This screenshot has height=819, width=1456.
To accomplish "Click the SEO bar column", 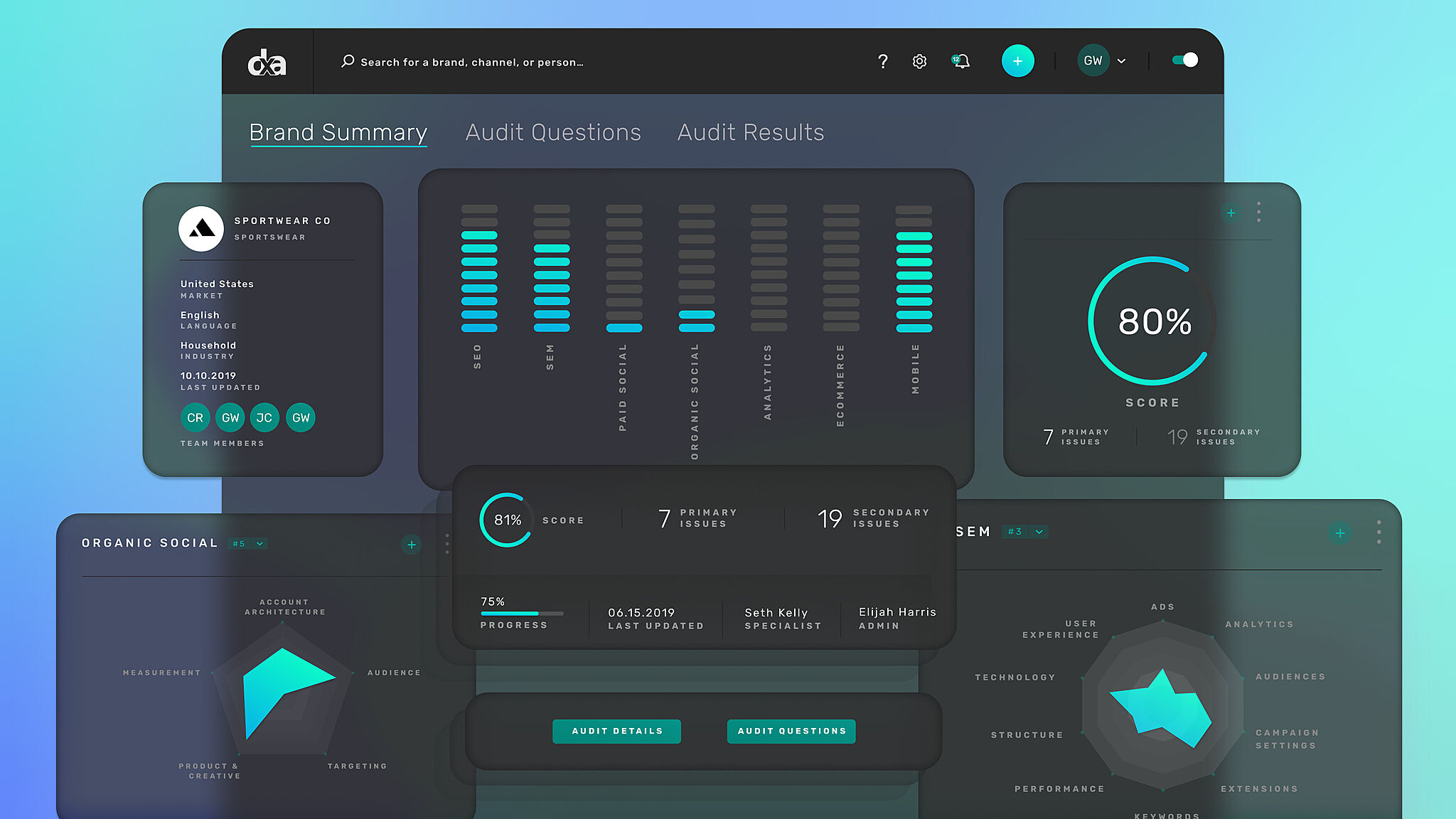I will click(x=479, y=269).
